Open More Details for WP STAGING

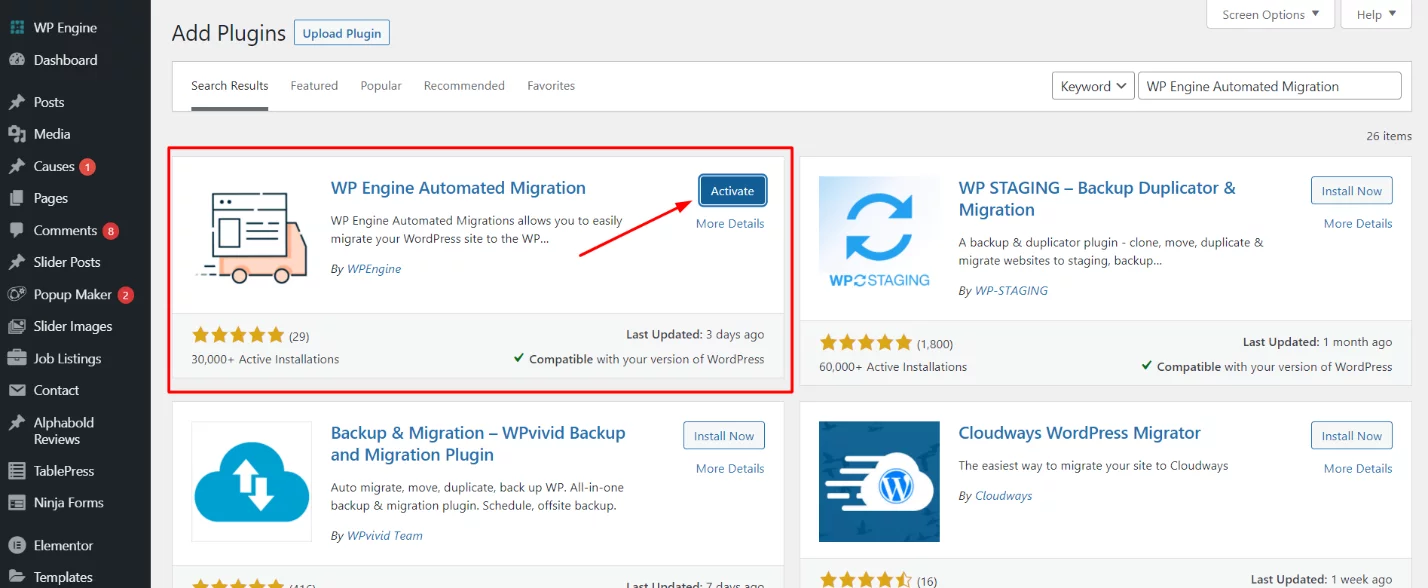click(1358, 224)
